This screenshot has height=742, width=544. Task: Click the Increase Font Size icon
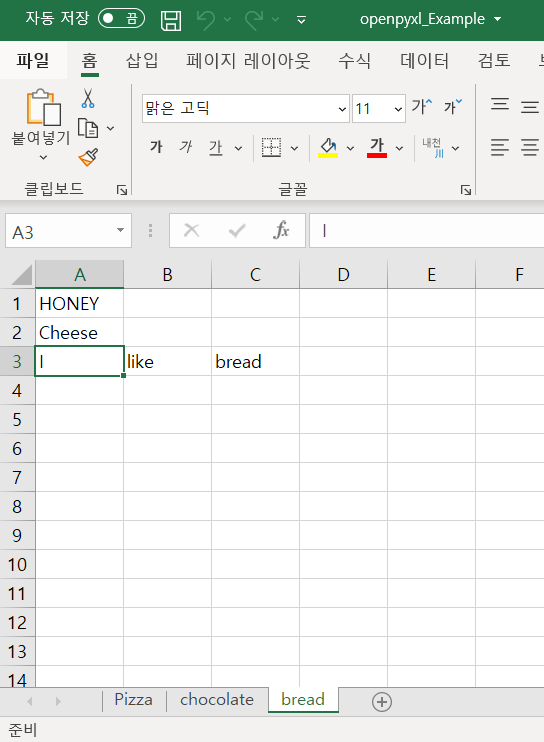pos(421,107)
